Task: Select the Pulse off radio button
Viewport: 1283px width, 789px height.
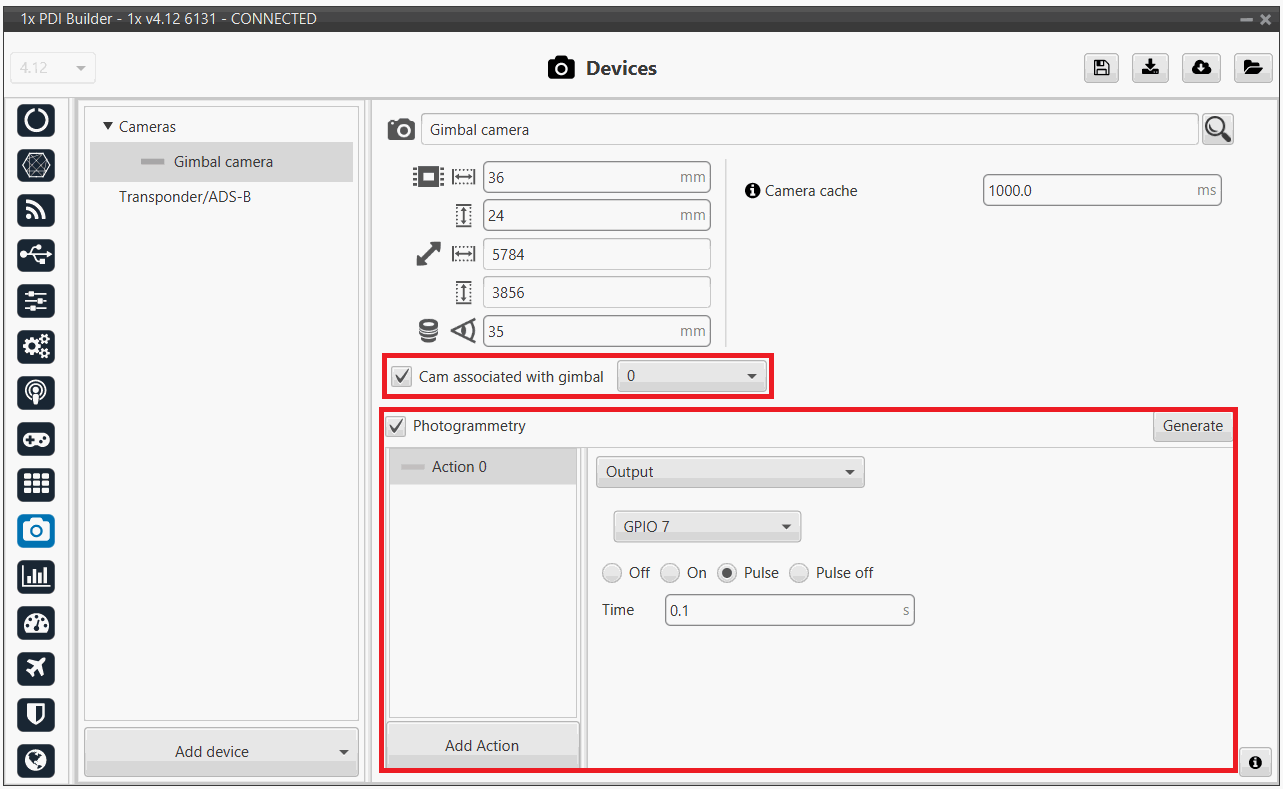Action: [x=799, y=573]
